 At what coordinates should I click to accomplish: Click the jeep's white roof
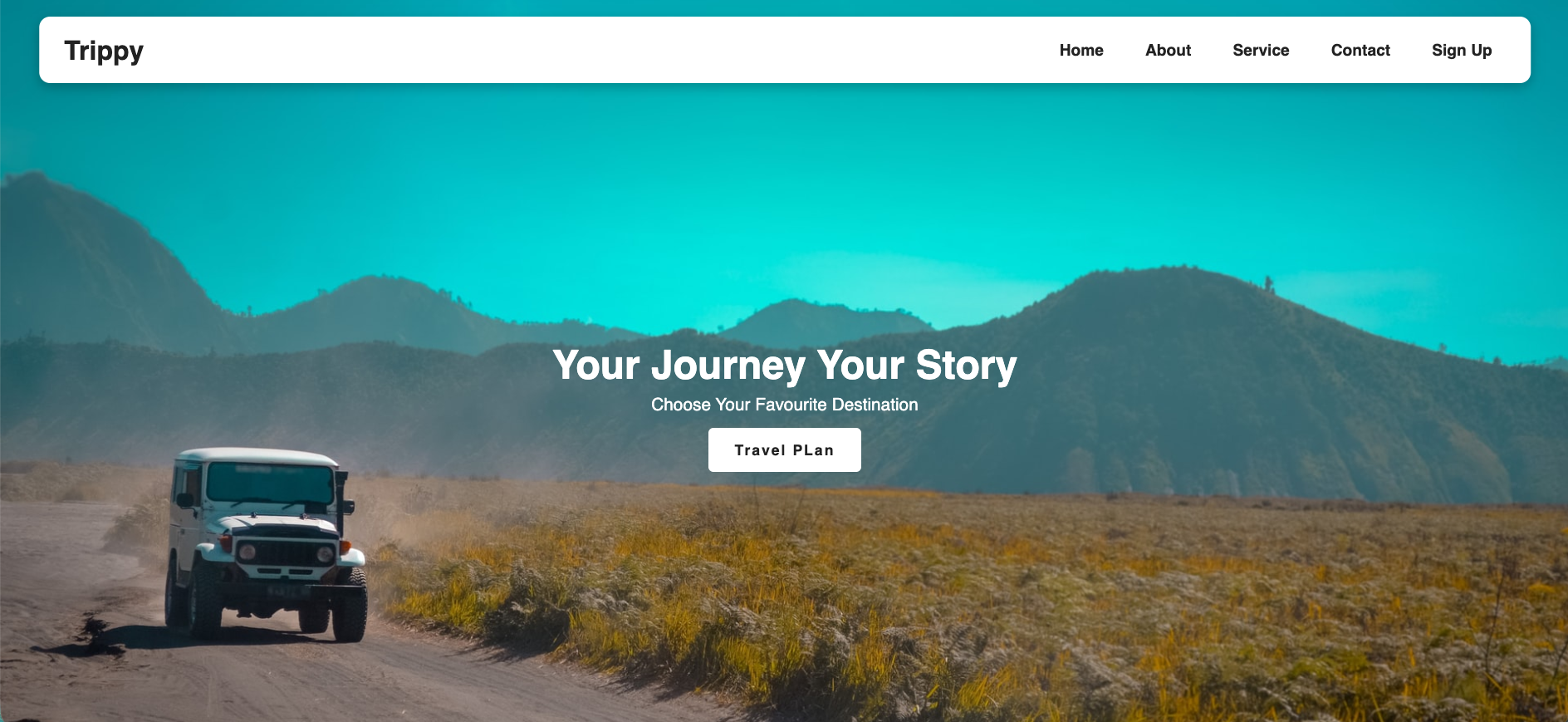point(257,456)
